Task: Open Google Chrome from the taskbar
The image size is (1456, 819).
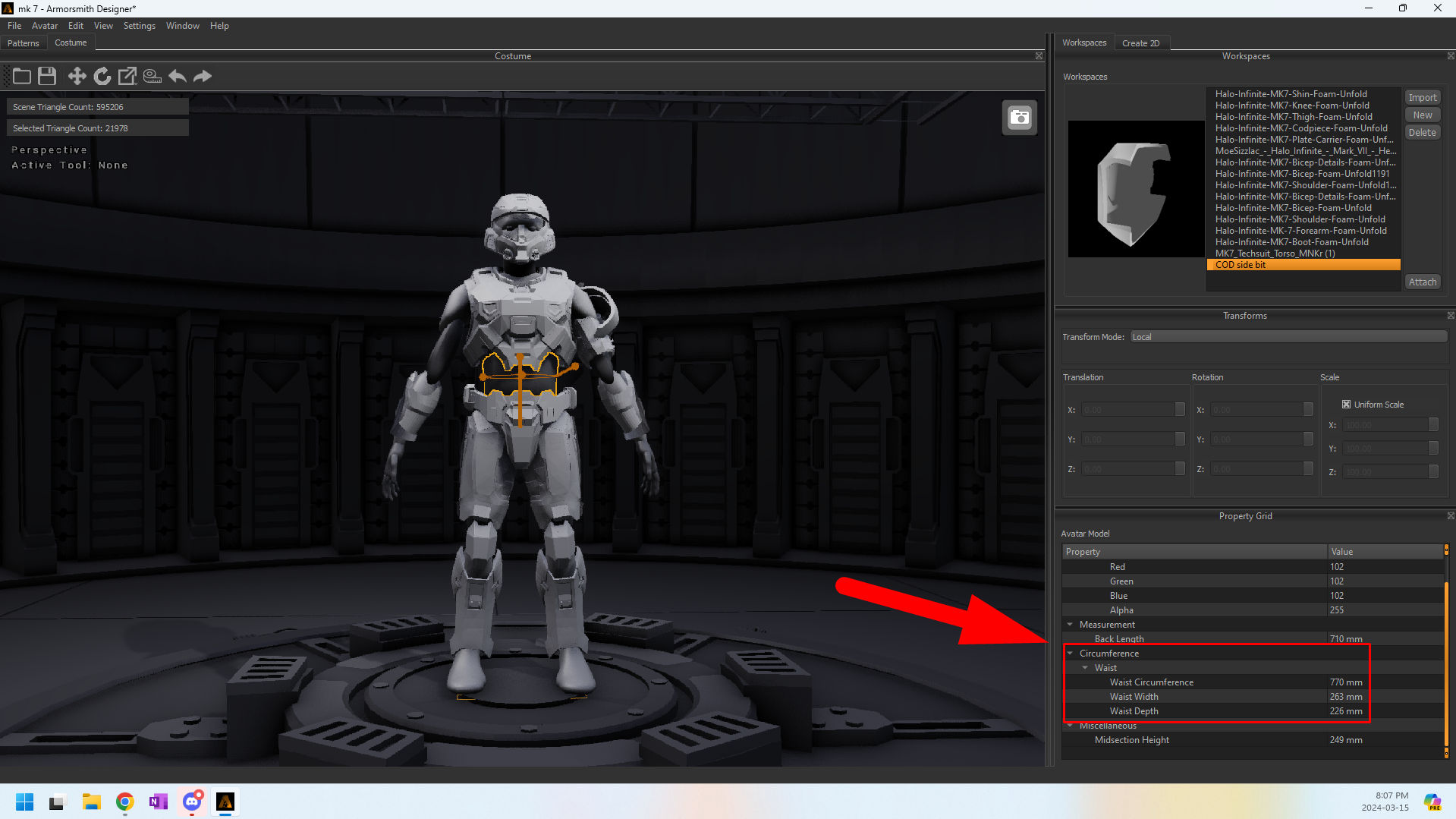Action: click(x=125, y=802)
